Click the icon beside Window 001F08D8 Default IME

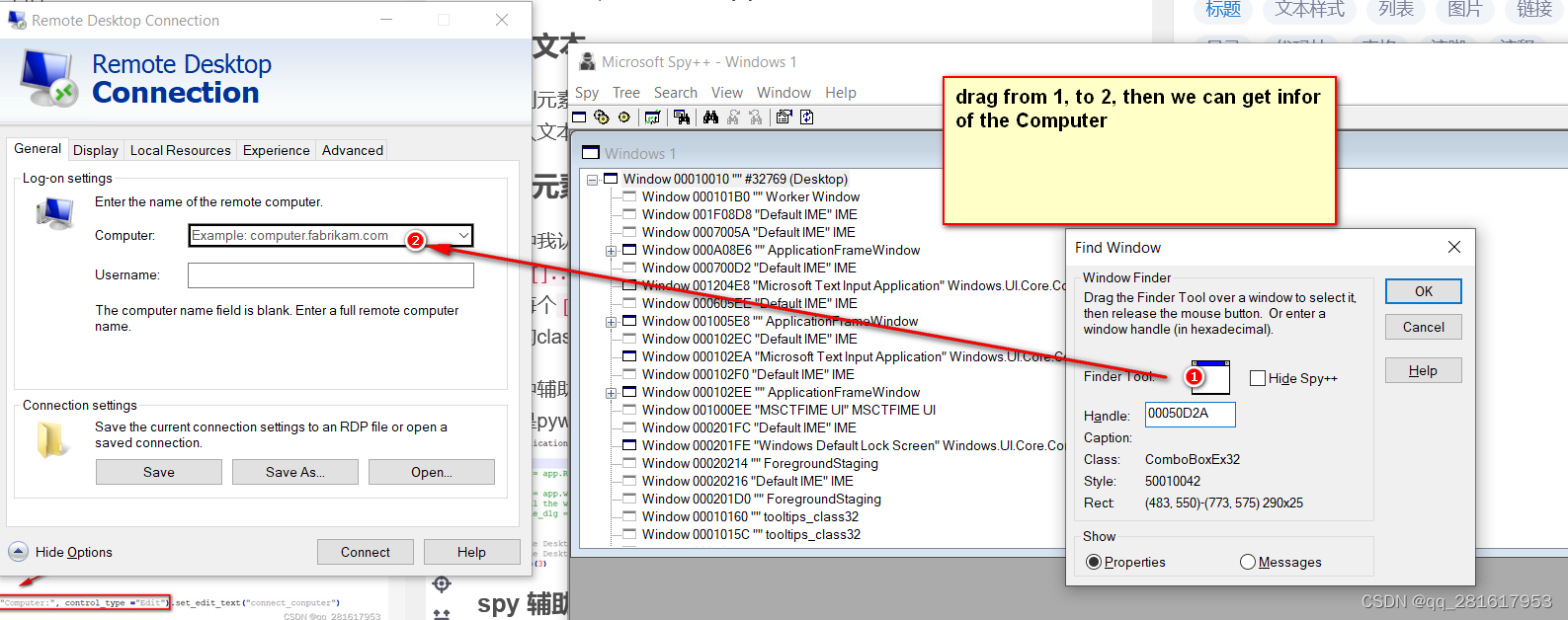tap(629, 214)
